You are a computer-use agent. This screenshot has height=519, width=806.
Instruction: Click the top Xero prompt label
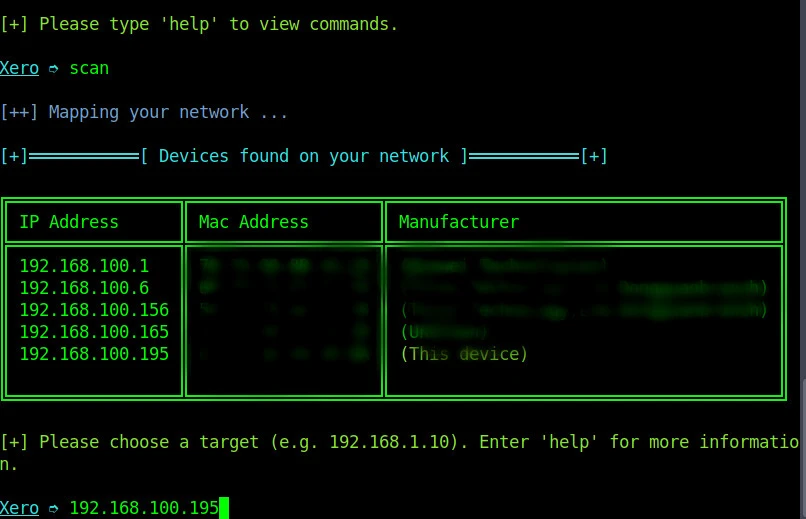[x=19, y=68]
